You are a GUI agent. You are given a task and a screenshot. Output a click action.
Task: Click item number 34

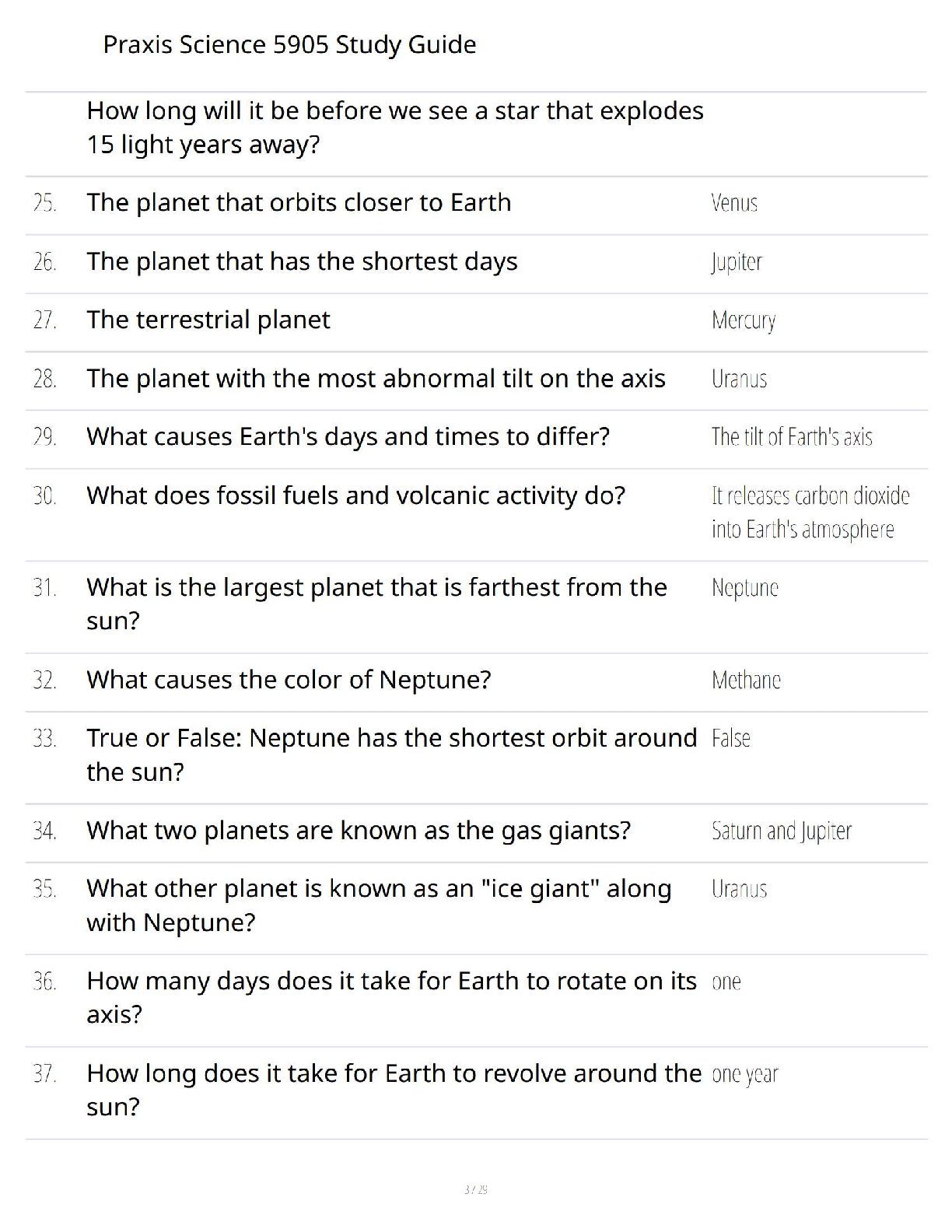[x=44, y=831]
